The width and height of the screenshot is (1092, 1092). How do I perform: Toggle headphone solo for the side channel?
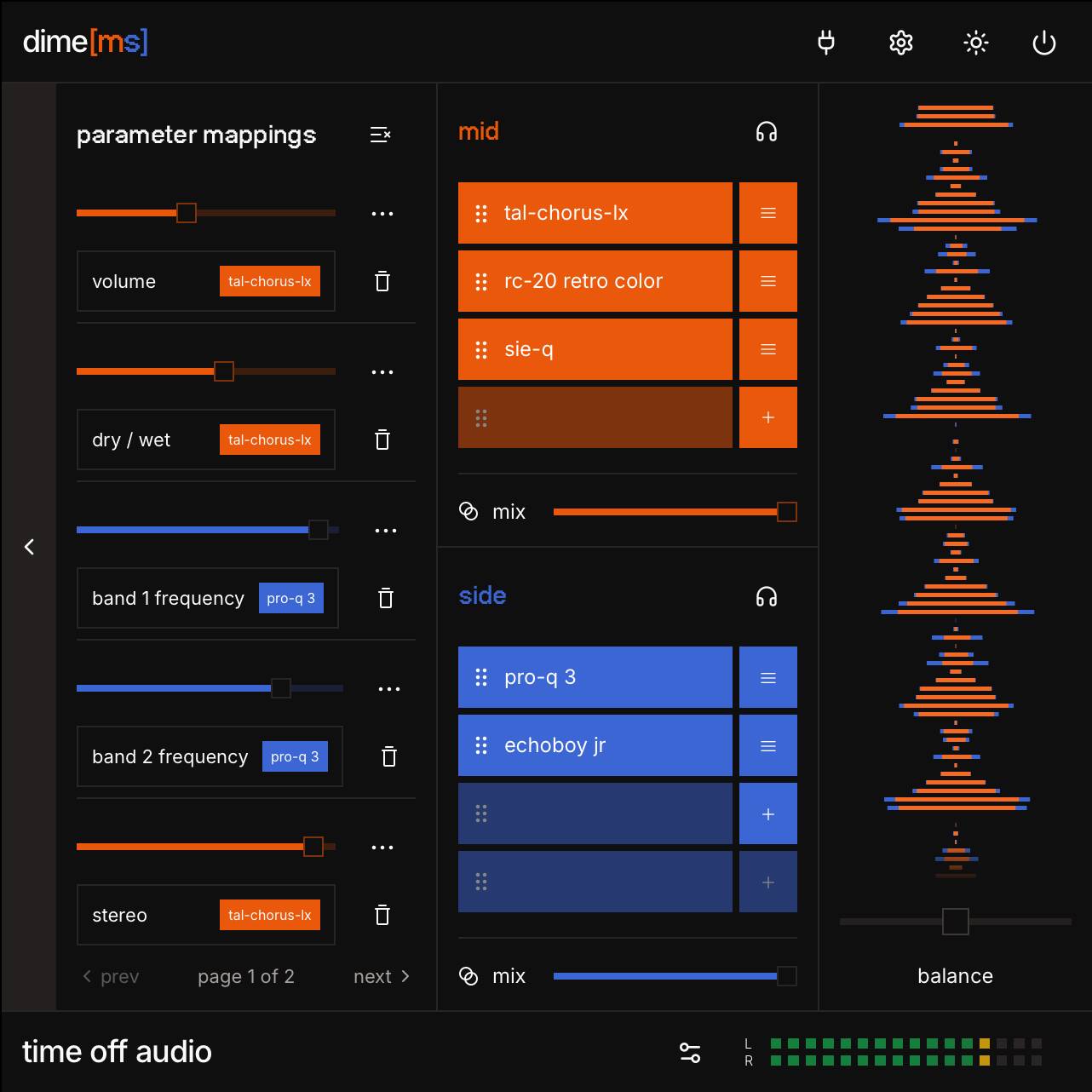tap(766, 596)
